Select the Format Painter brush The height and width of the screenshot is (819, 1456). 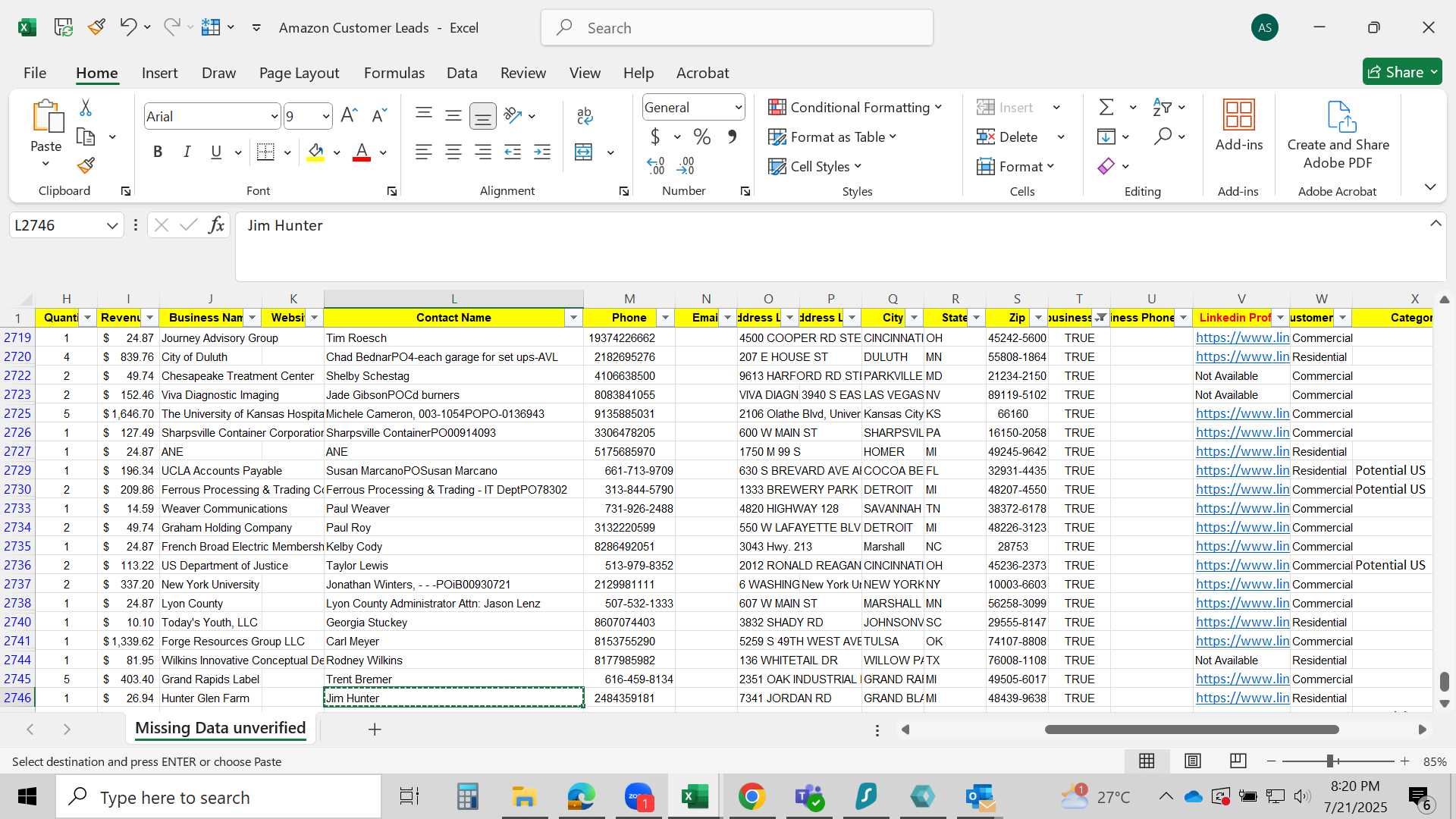pos(86,165)
